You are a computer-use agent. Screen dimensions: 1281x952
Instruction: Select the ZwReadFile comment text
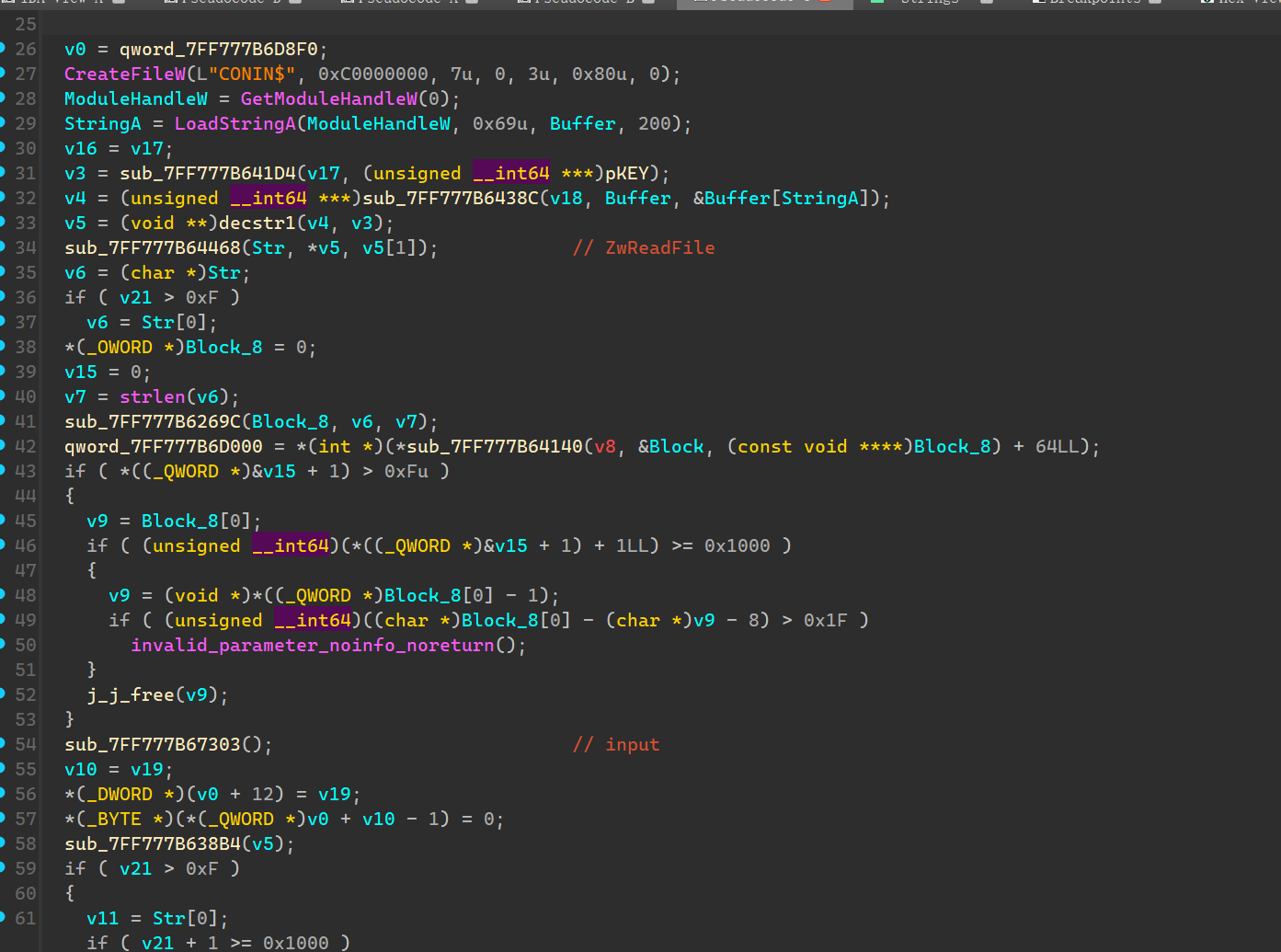(x=658, y=248)
